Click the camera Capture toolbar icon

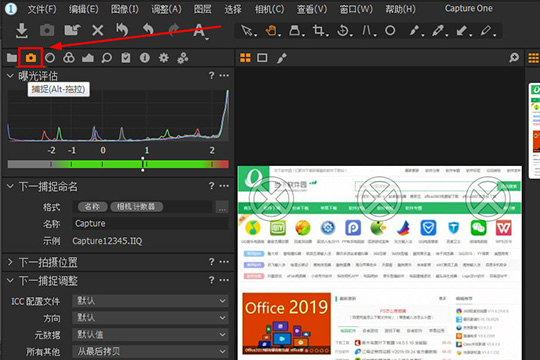pyautogui.click(x=47, y=30)
